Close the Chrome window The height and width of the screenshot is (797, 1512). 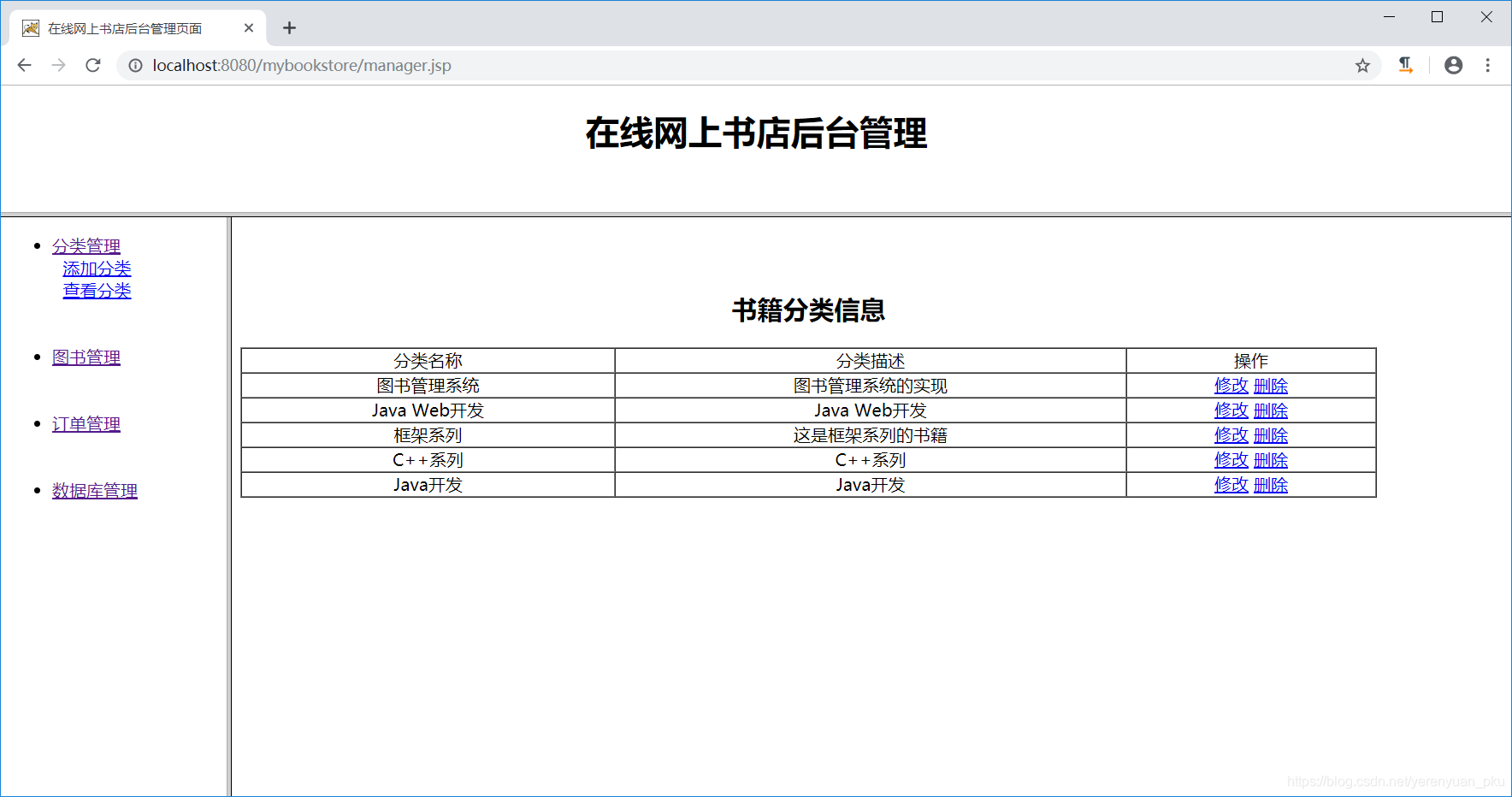[x=1486, y=17]
